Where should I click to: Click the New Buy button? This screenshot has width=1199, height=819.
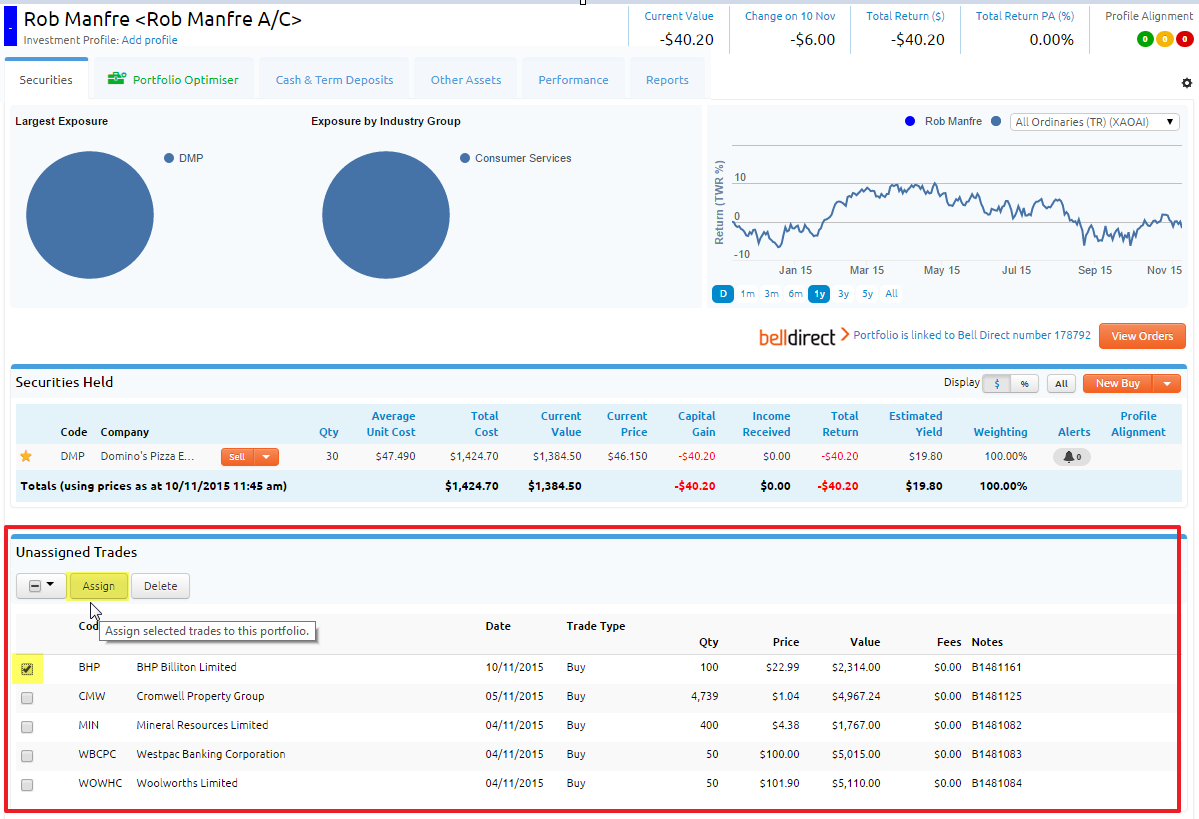point(1118,384)
